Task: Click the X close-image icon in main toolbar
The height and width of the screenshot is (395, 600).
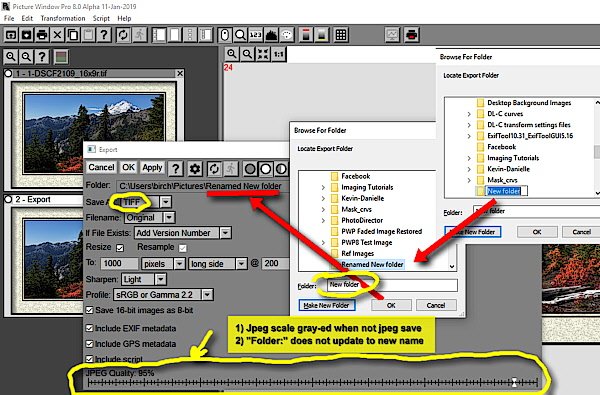Action: pos(57,35)
